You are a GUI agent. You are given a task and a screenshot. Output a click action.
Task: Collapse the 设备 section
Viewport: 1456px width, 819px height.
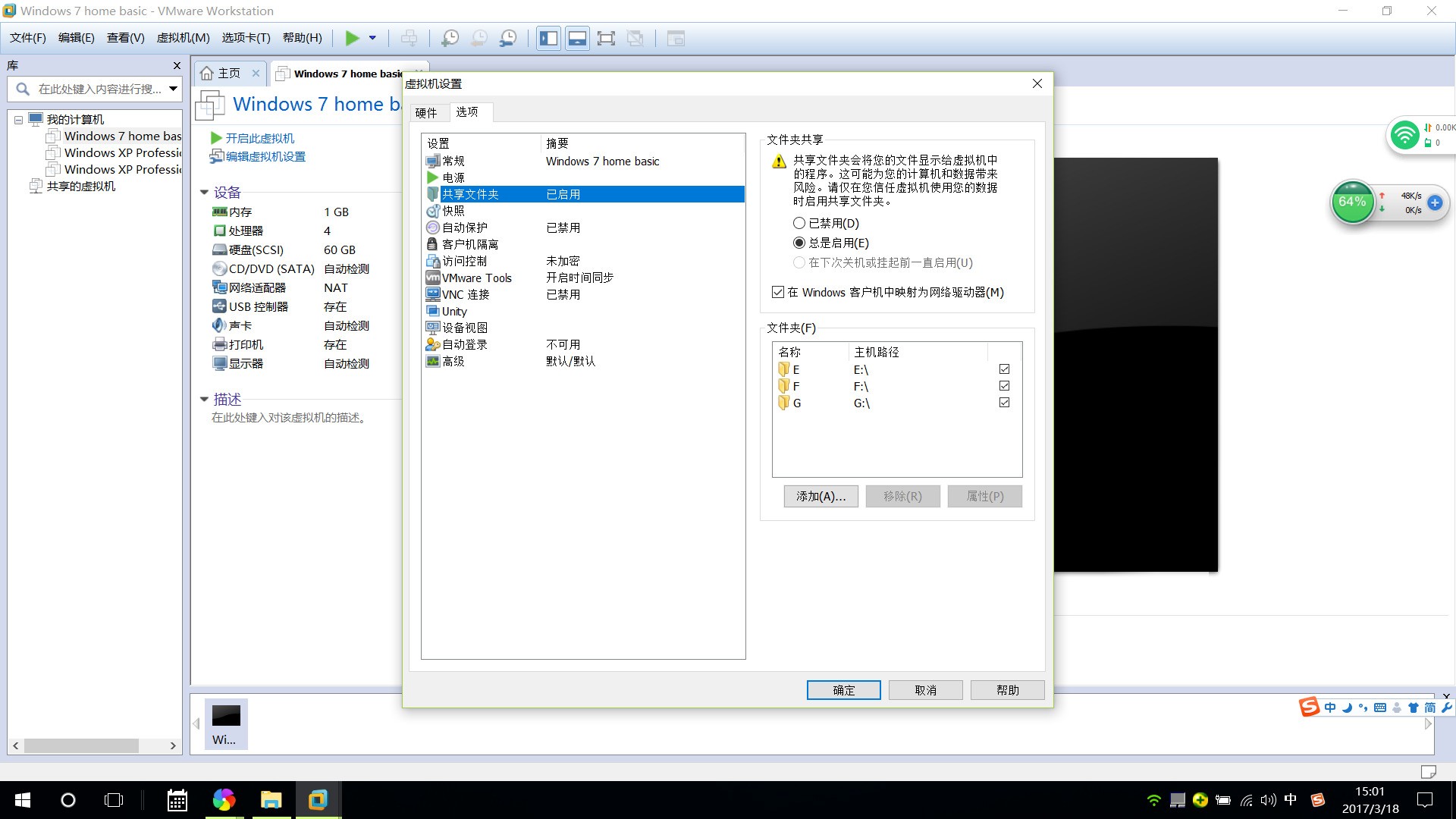point(204,193)
